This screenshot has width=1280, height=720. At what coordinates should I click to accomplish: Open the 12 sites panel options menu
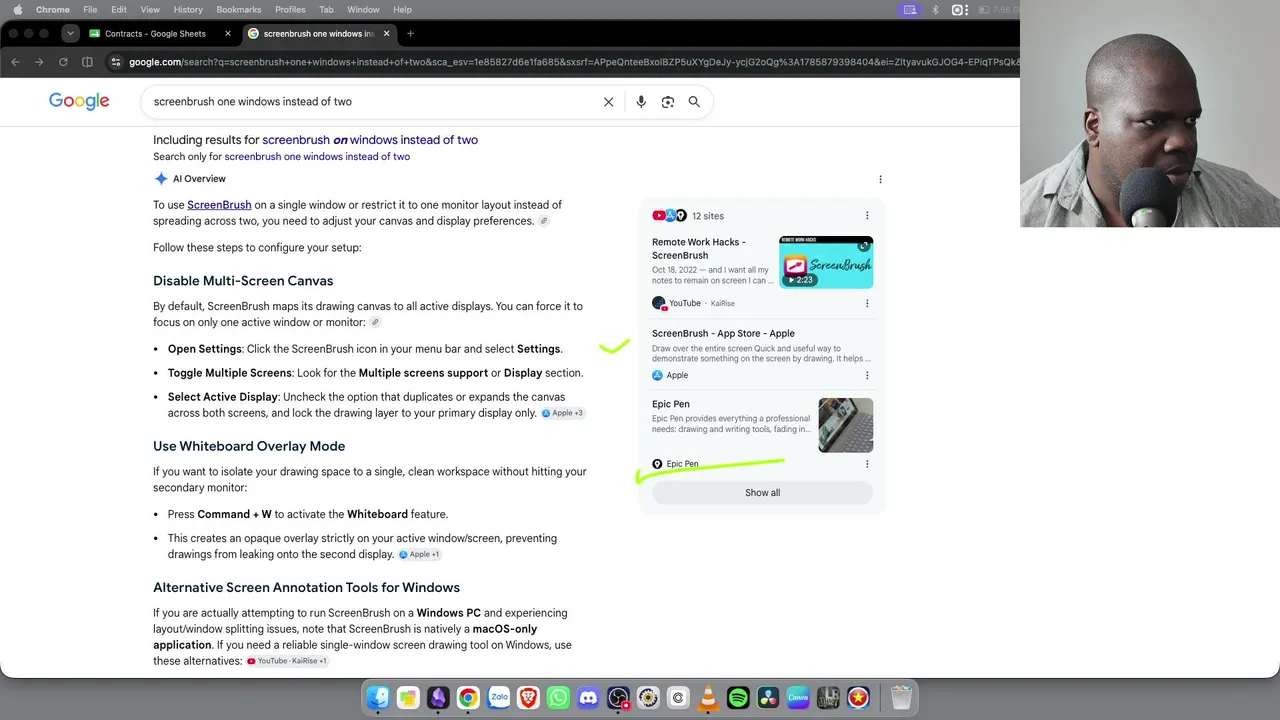click(867, 216)
